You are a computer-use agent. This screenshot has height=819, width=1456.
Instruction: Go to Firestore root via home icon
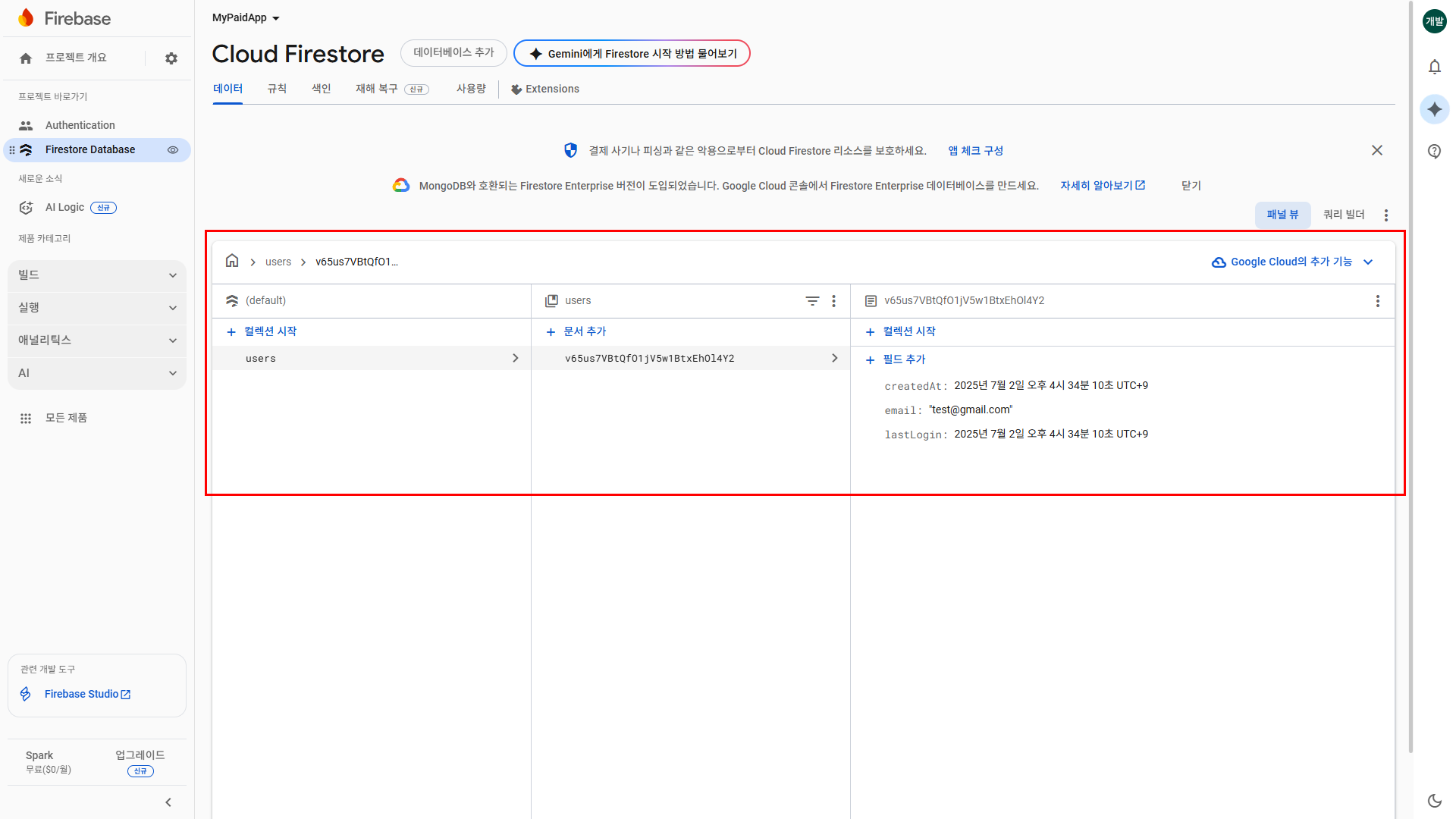(232, 261)
